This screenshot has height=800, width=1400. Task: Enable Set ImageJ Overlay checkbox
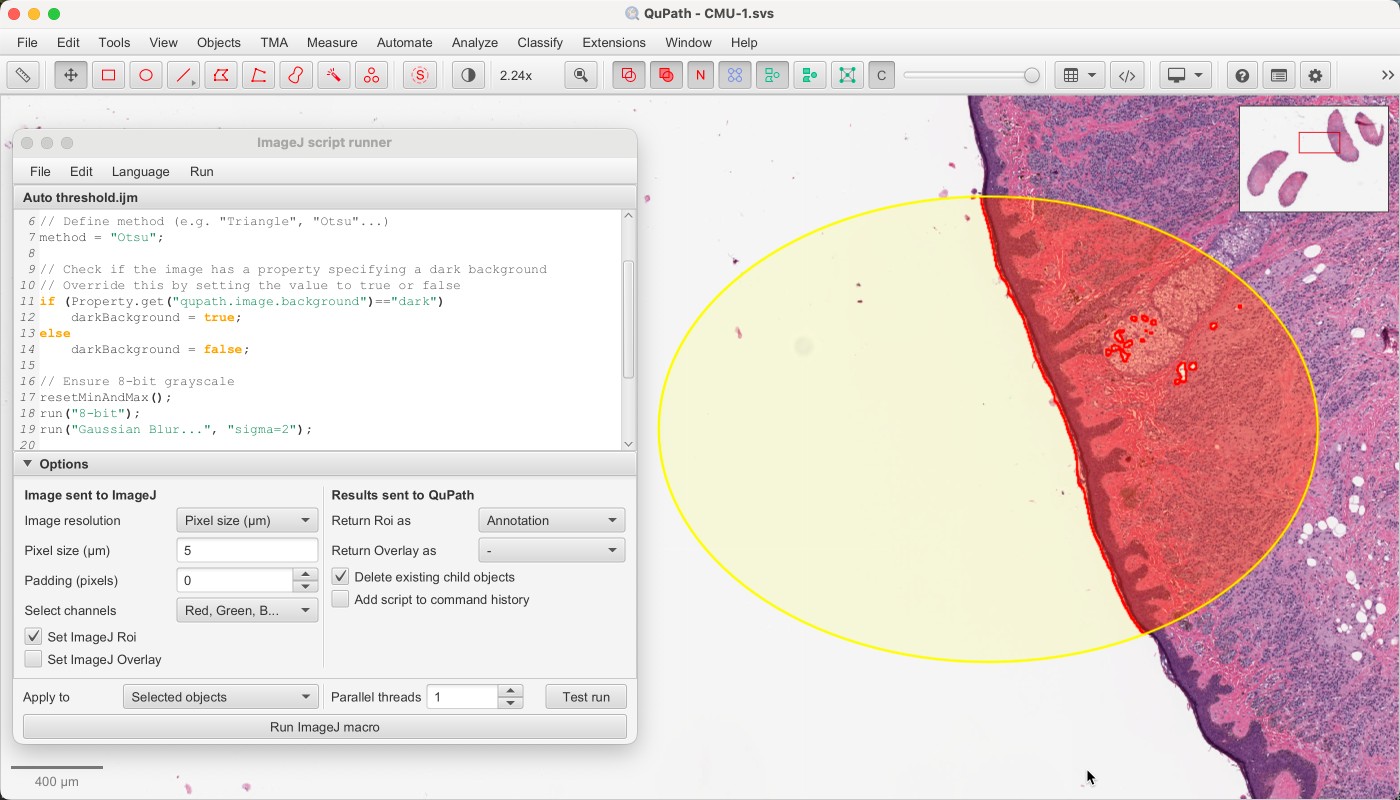click(34, 659)
